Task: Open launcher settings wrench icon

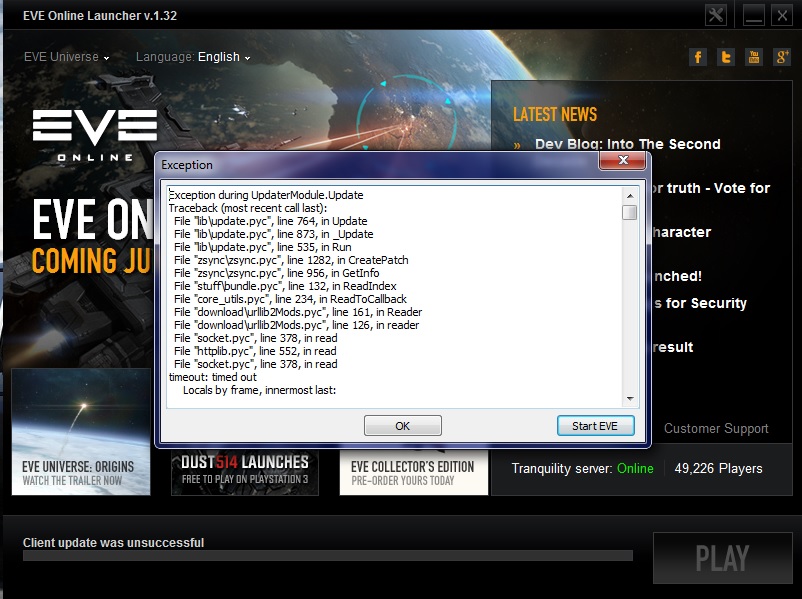Action: (716, 15)
